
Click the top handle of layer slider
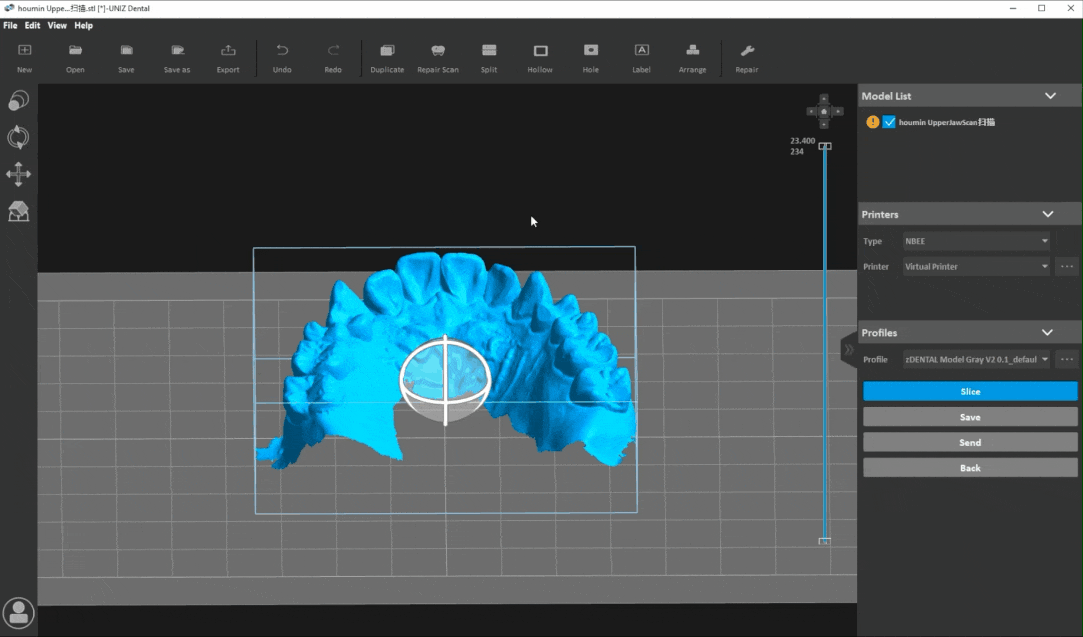(x=825, y=146)
